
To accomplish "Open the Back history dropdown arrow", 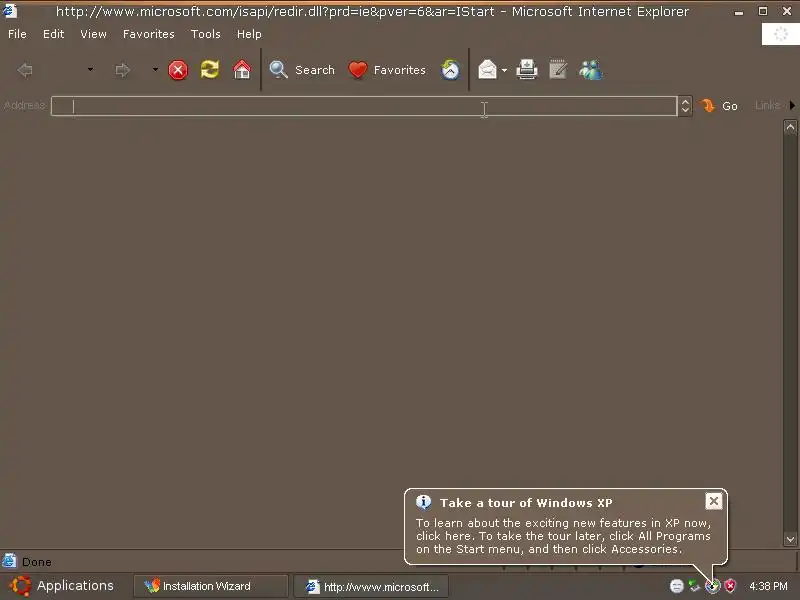I will [x=90, y=69].
